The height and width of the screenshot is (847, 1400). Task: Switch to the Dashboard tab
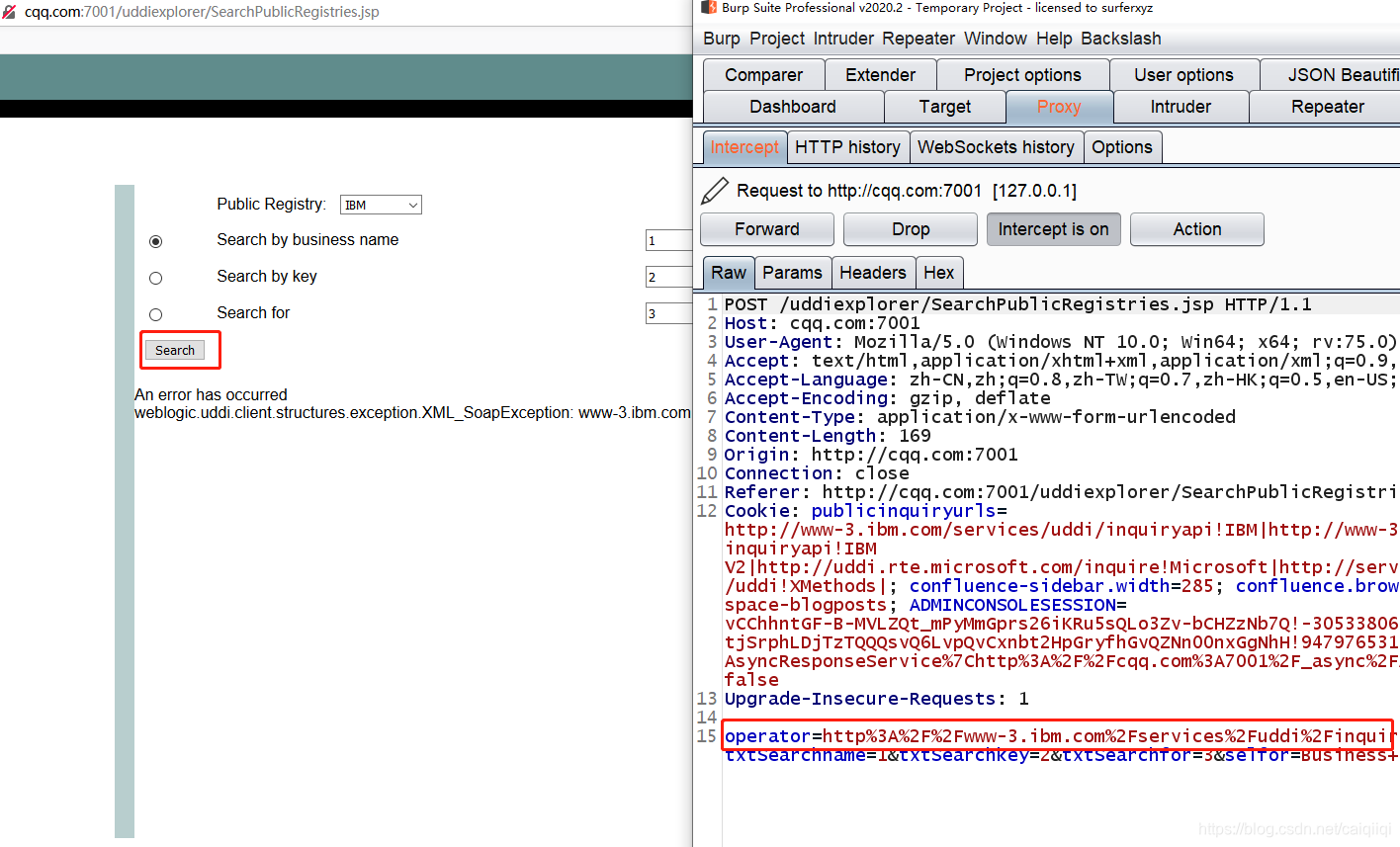pos(793,107)
